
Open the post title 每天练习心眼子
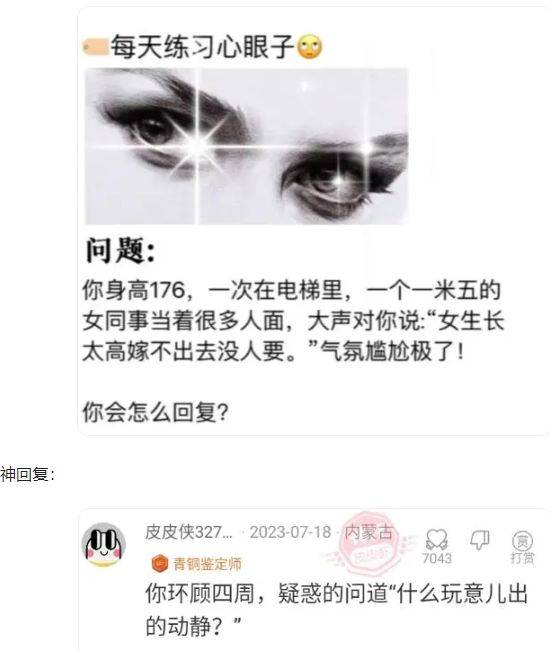pyautogui.click(x=202, y=46)
